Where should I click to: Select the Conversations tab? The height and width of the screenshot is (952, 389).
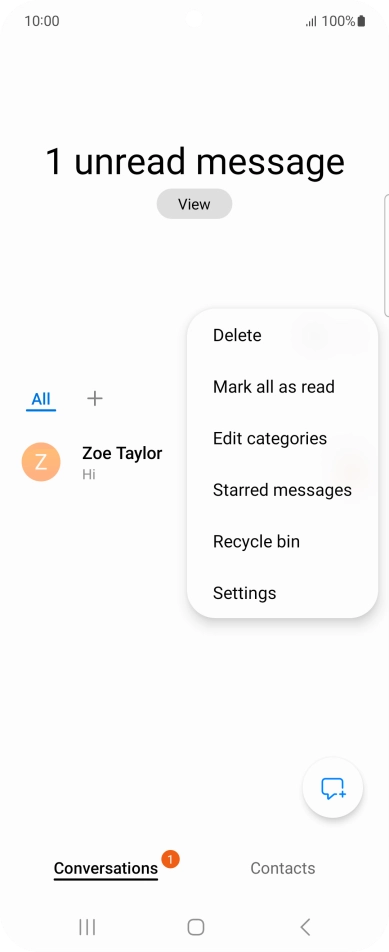coord(106,869)
